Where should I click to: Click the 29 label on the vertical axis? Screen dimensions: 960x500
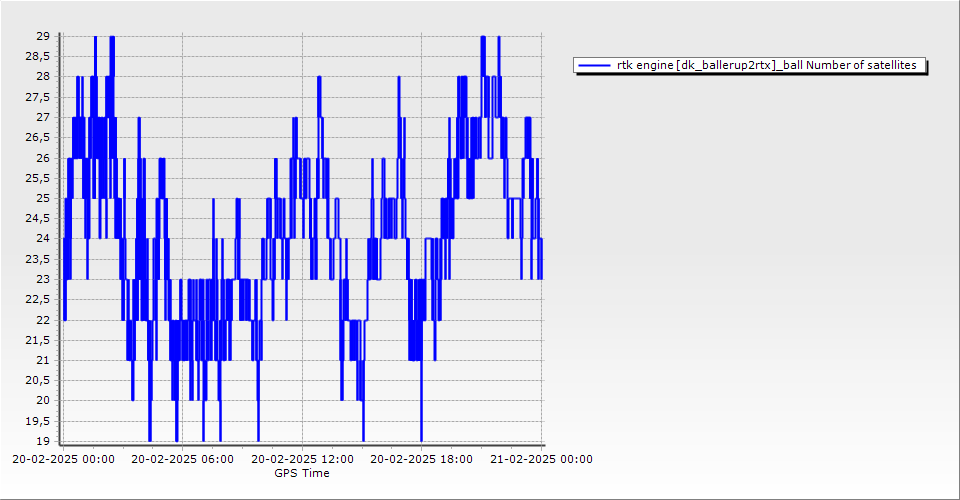[43, 36]
